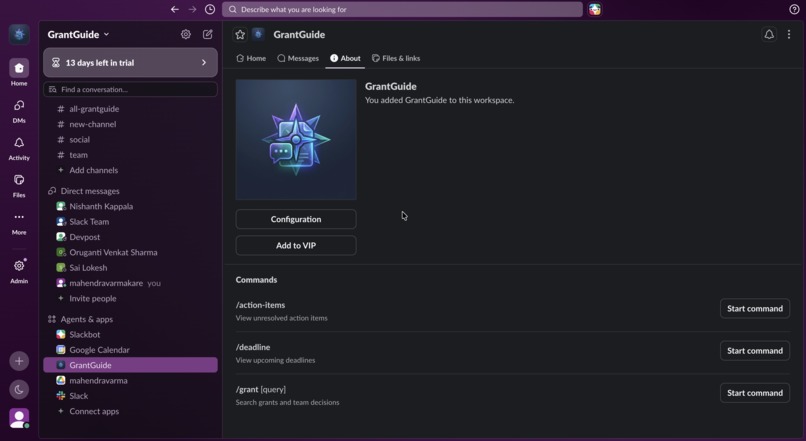The height and width of the screenshot is (441, 806).
Task: Click the GrantGuide app logo image
Action: (x=296, y=139)
